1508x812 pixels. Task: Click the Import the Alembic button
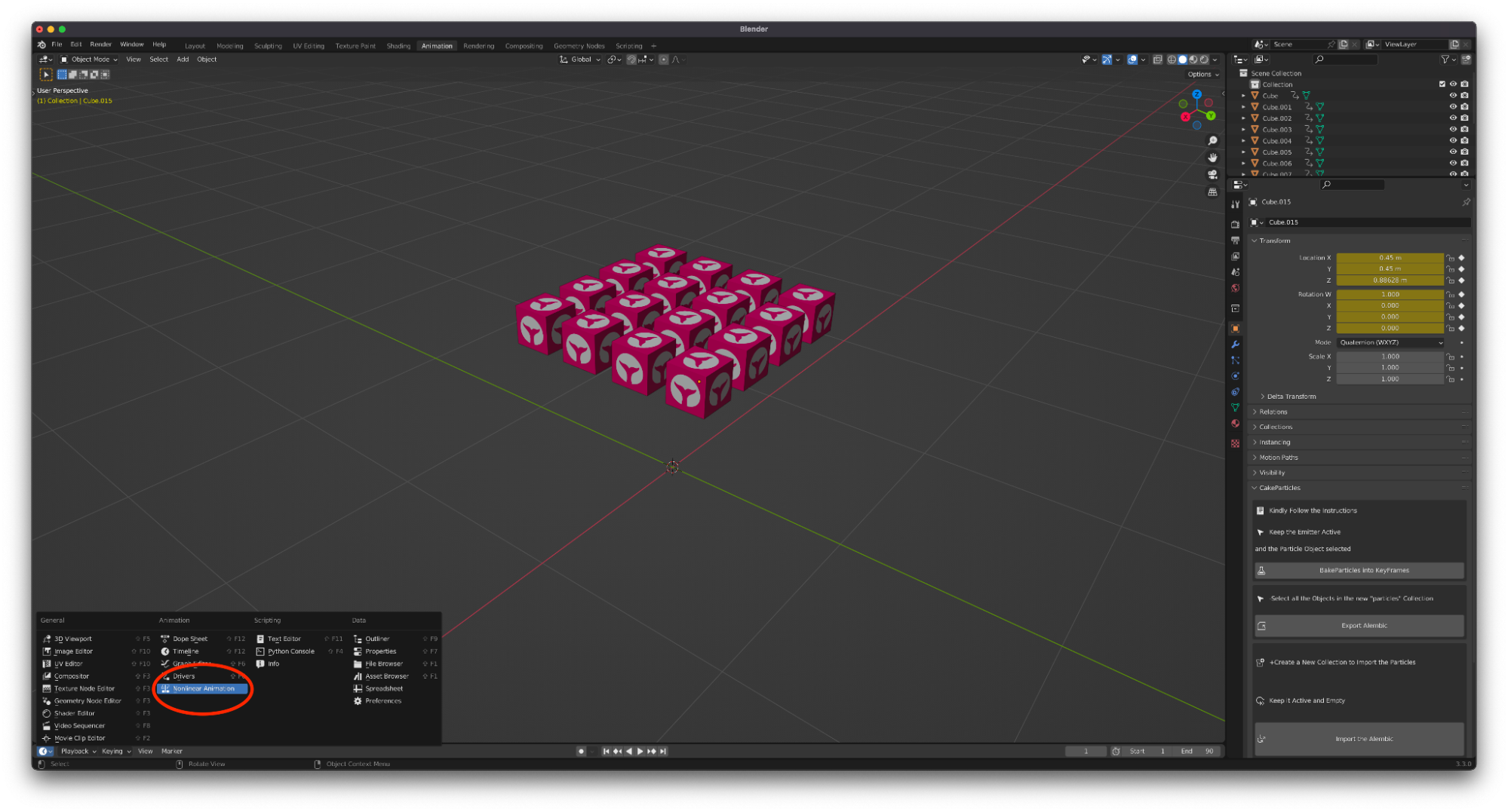1359,739
